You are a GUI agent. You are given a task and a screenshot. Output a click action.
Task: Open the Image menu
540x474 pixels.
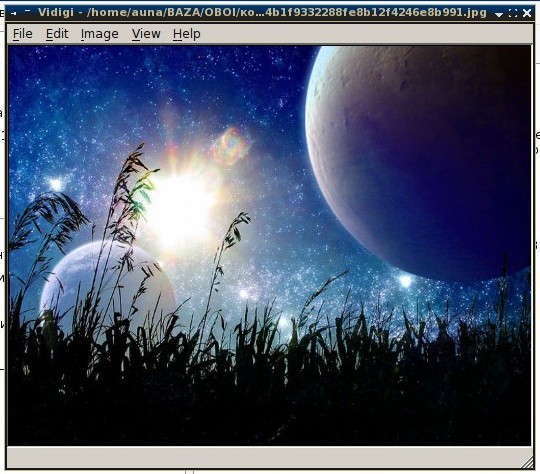click(100, 34)
